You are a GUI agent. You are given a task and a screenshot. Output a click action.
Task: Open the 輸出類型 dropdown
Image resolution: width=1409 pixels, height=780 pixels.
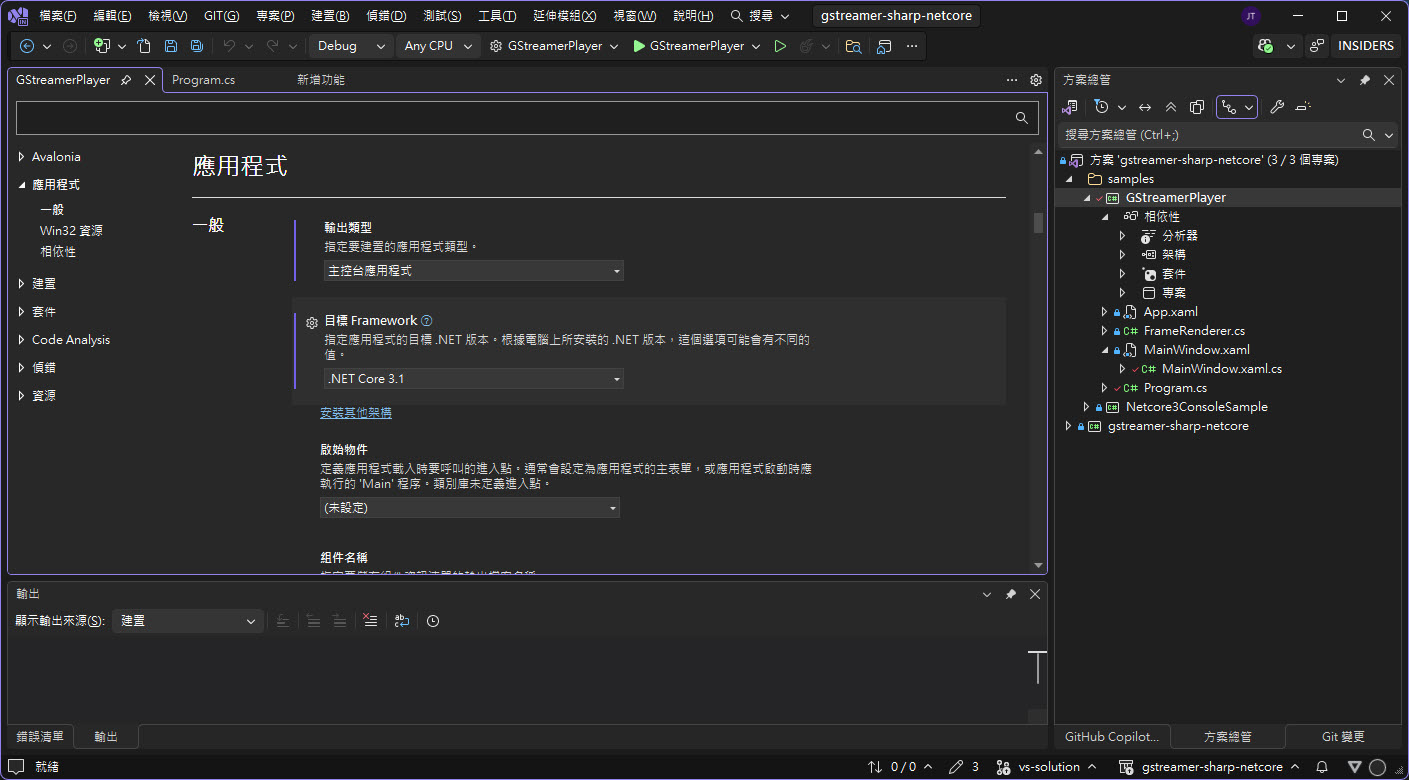(x=472, y=271)
